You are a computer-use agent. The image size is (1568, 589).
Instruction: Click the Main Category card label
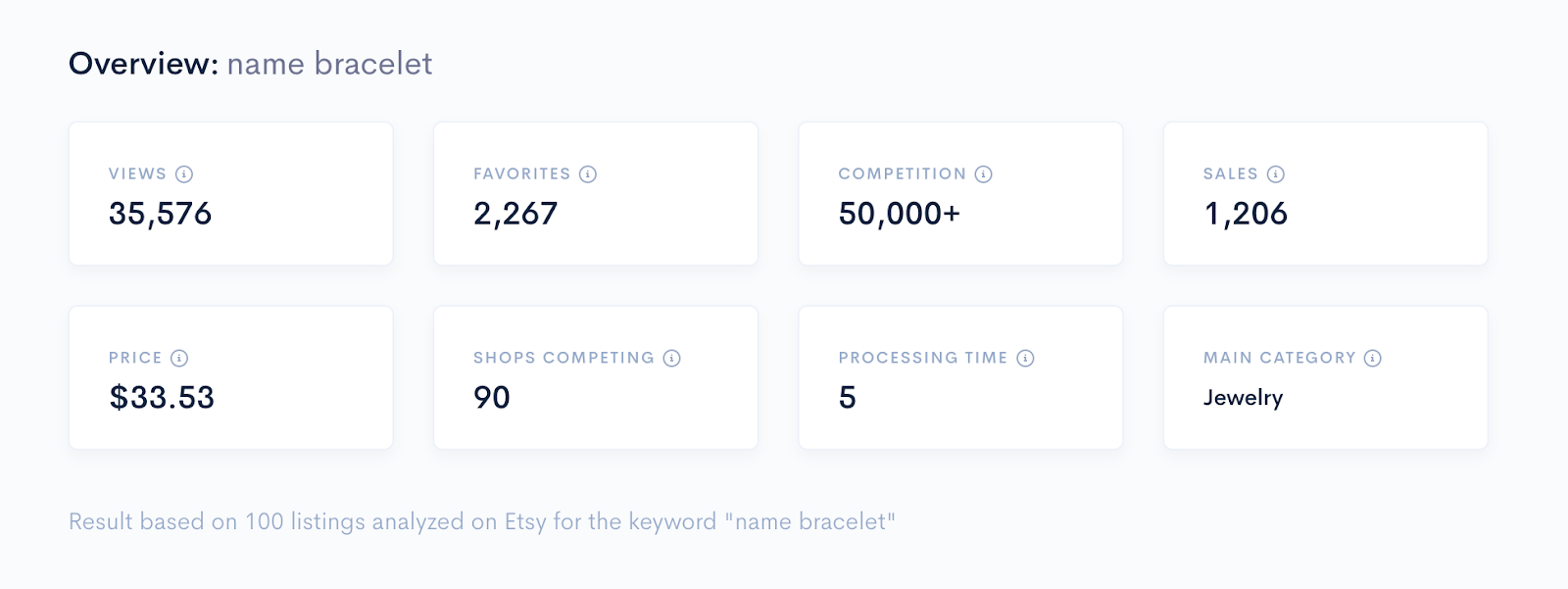[1279, 358]
